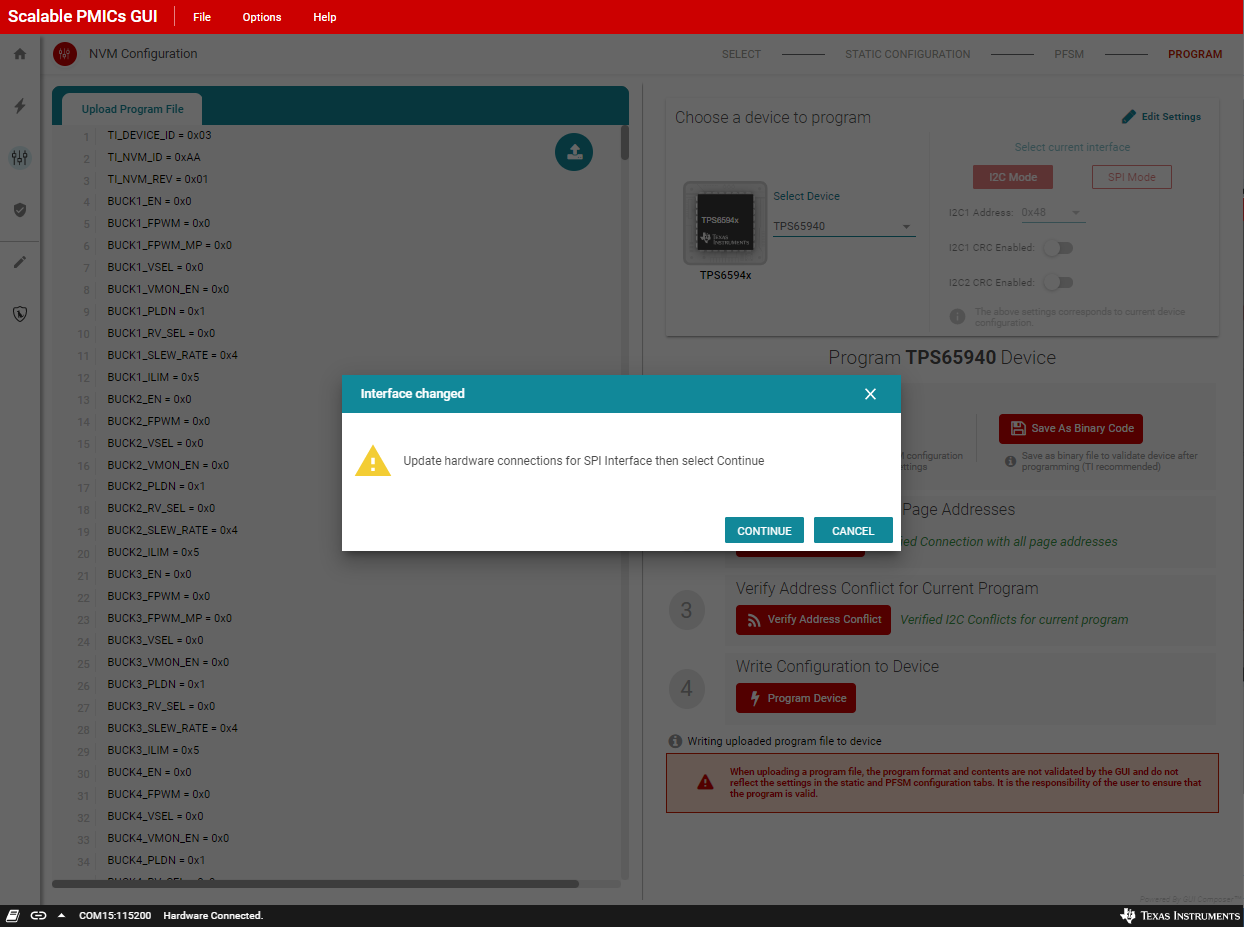
Task: Open the lightning bolt sidebar icon
Action: click(x=20, y=106)
